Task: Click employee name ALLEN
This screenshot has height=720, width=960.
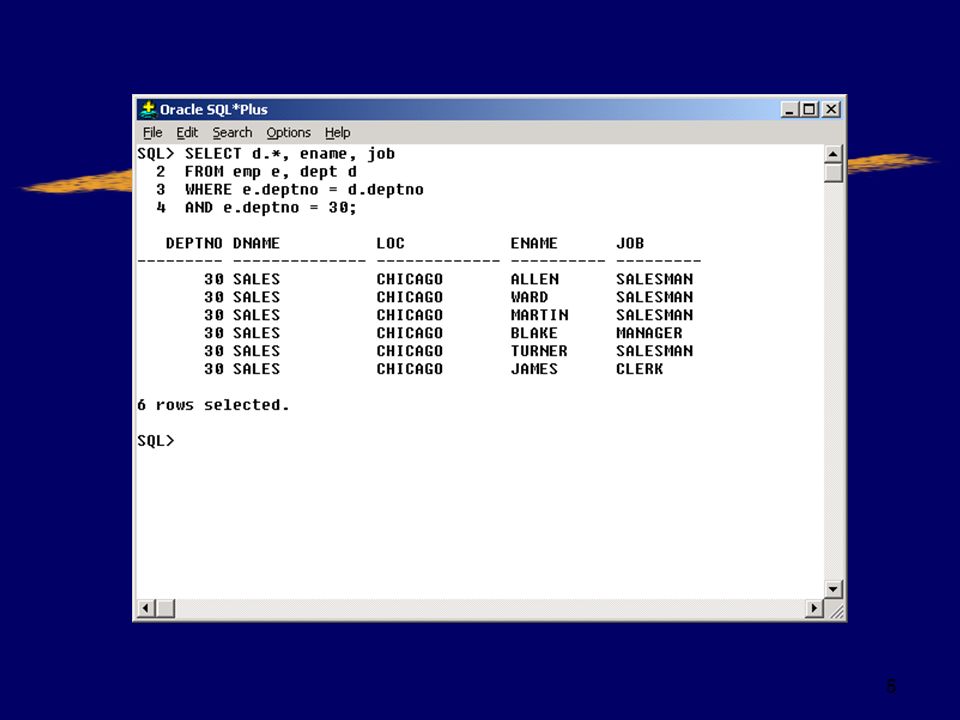Action: [x=534, y=279]
